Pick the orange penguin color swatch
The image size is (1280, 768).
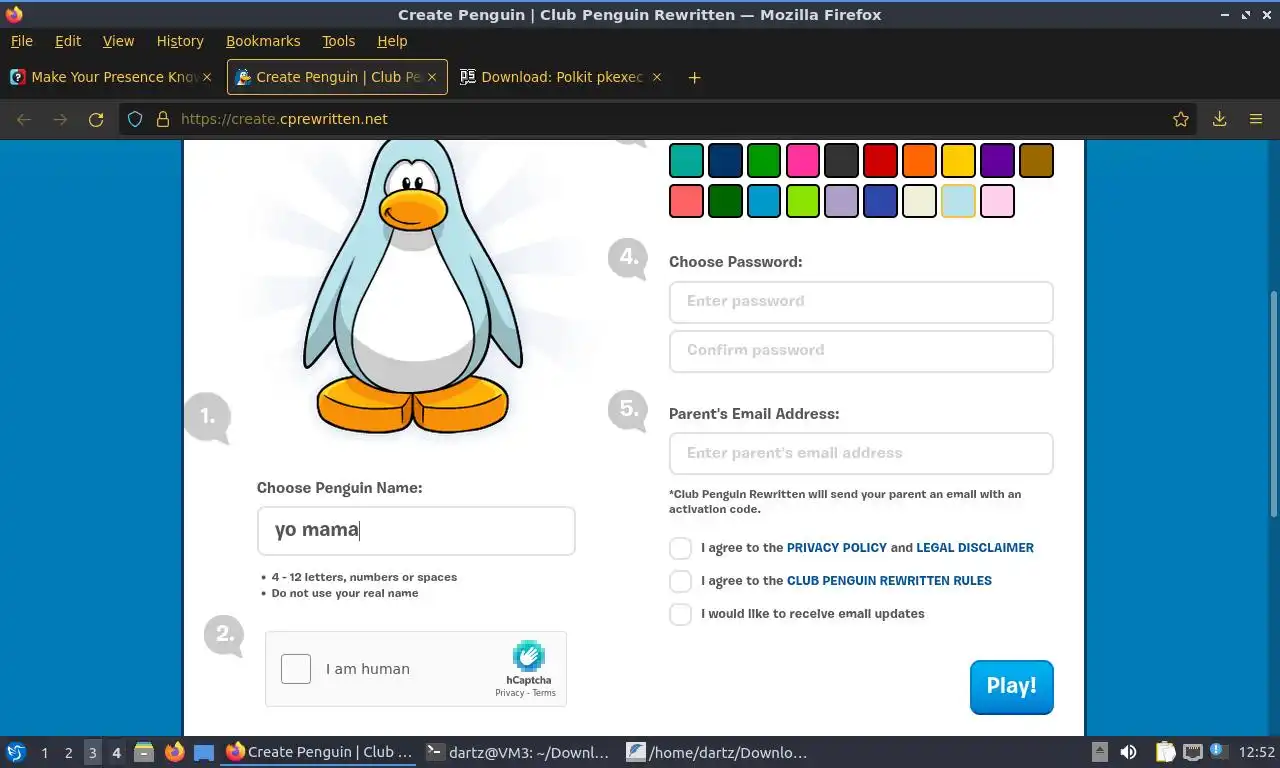pyautogui.click(x=919, y=160)
